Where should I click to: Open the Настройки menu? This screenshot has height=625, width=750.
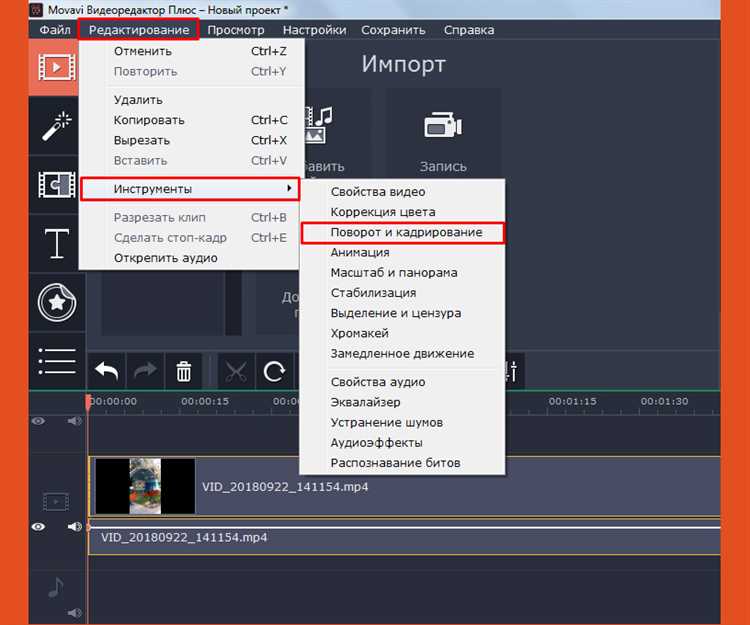314,30
